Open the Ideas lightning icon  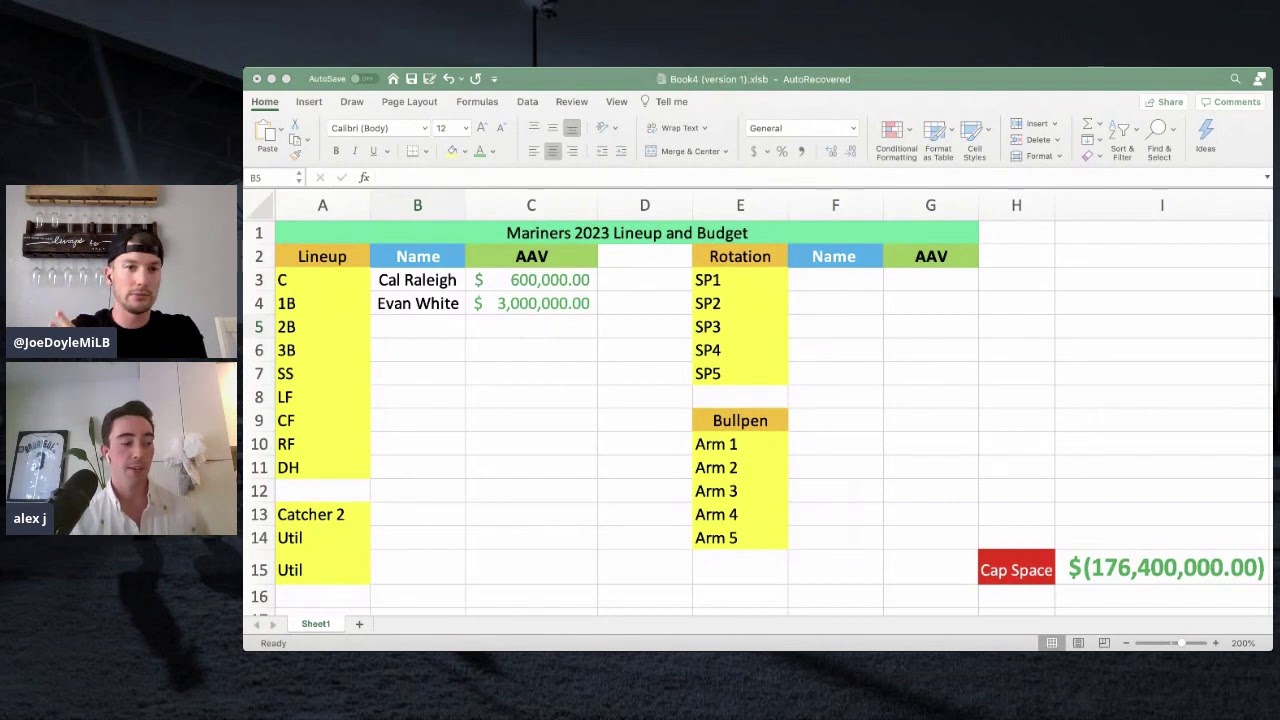(x=1205, y=135)
